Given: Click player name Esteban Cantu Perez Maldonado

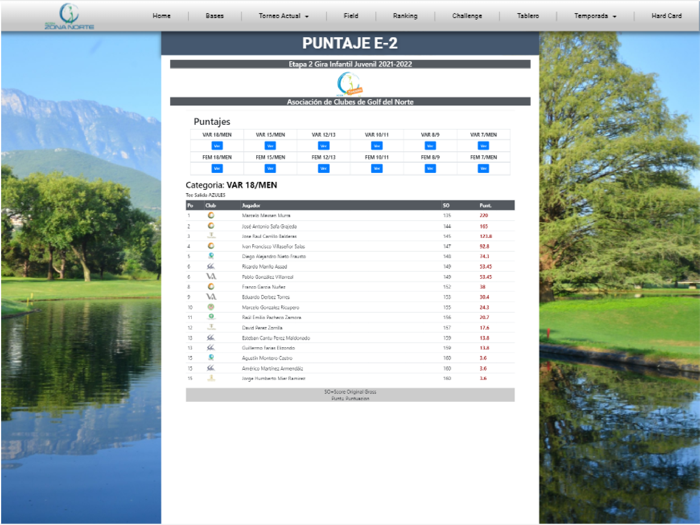Looking at the screenshot, I should (276, 338).
